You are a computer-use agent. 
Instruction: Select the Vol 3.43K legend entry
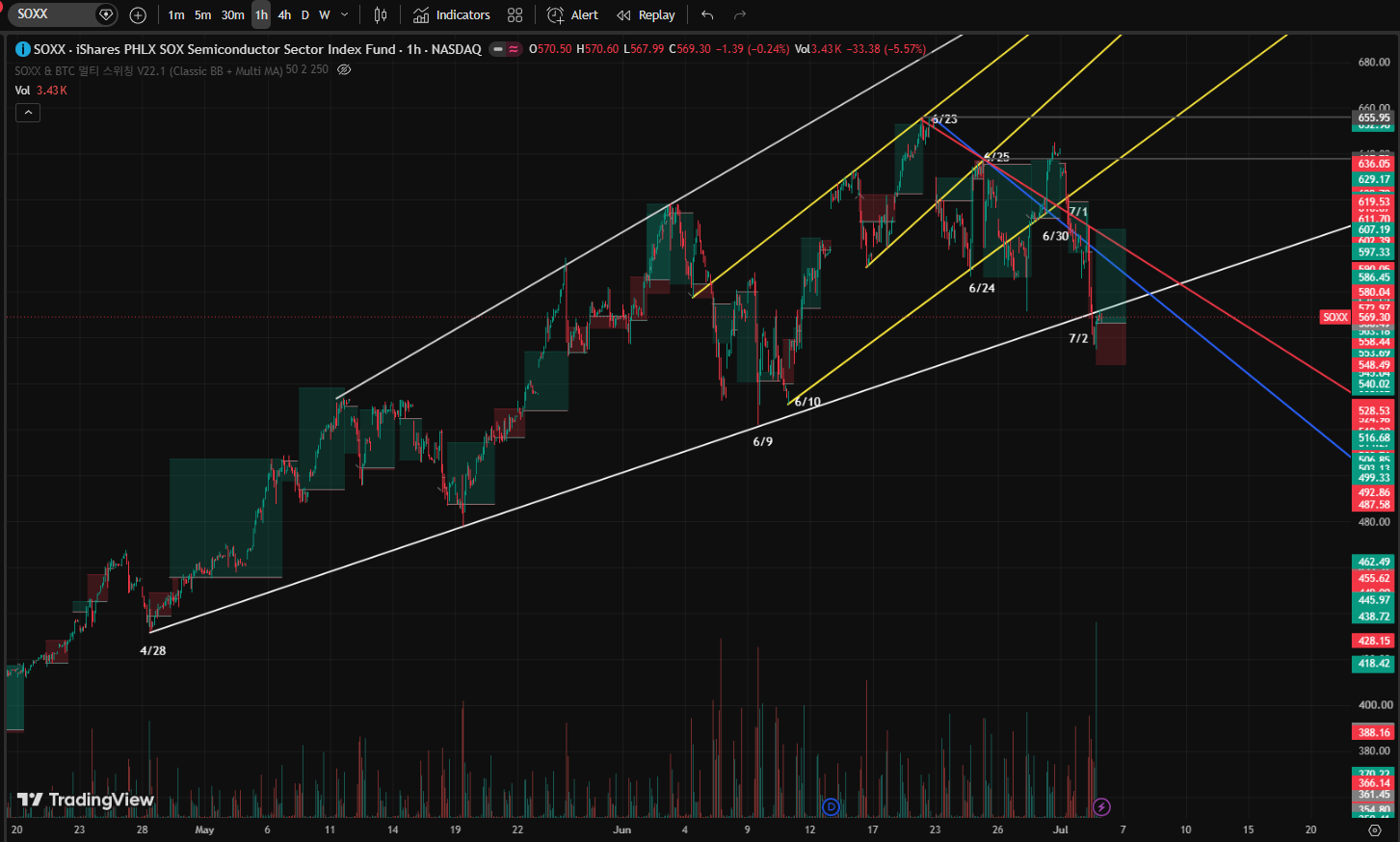pyautogui.click(x=40, y=91)
